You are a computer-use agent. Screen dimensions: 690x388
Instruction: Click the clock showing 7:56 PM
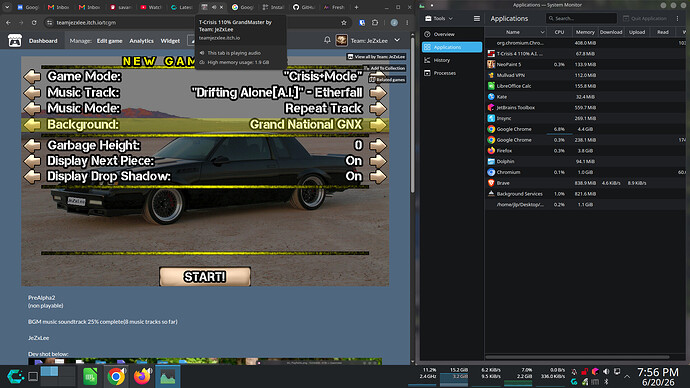[x=657, y=372]
